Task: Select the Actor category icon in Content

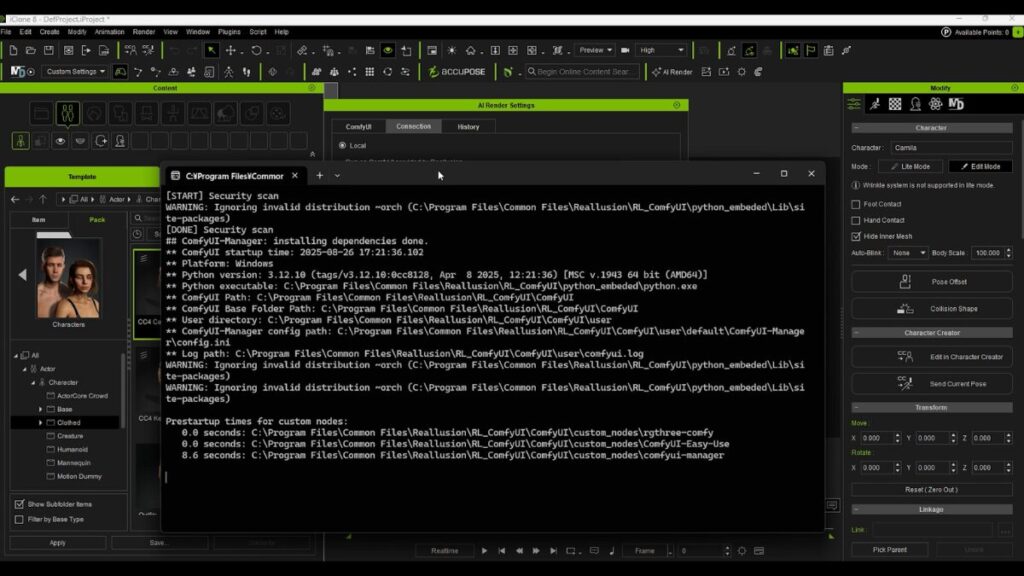Action: [x=67, y=114]
